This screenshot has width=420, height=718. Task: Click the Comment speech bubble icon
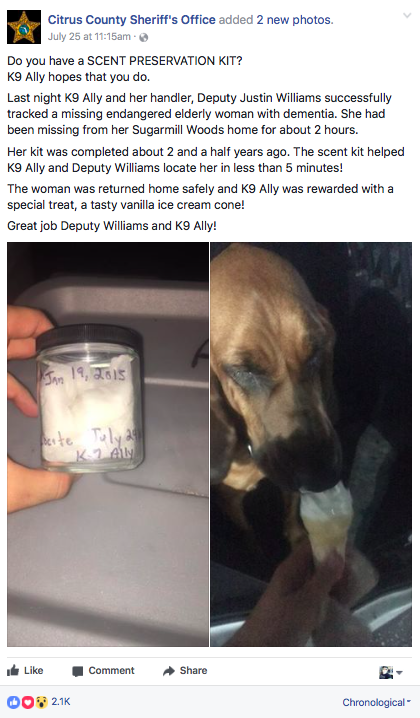[x=78, y=671]
